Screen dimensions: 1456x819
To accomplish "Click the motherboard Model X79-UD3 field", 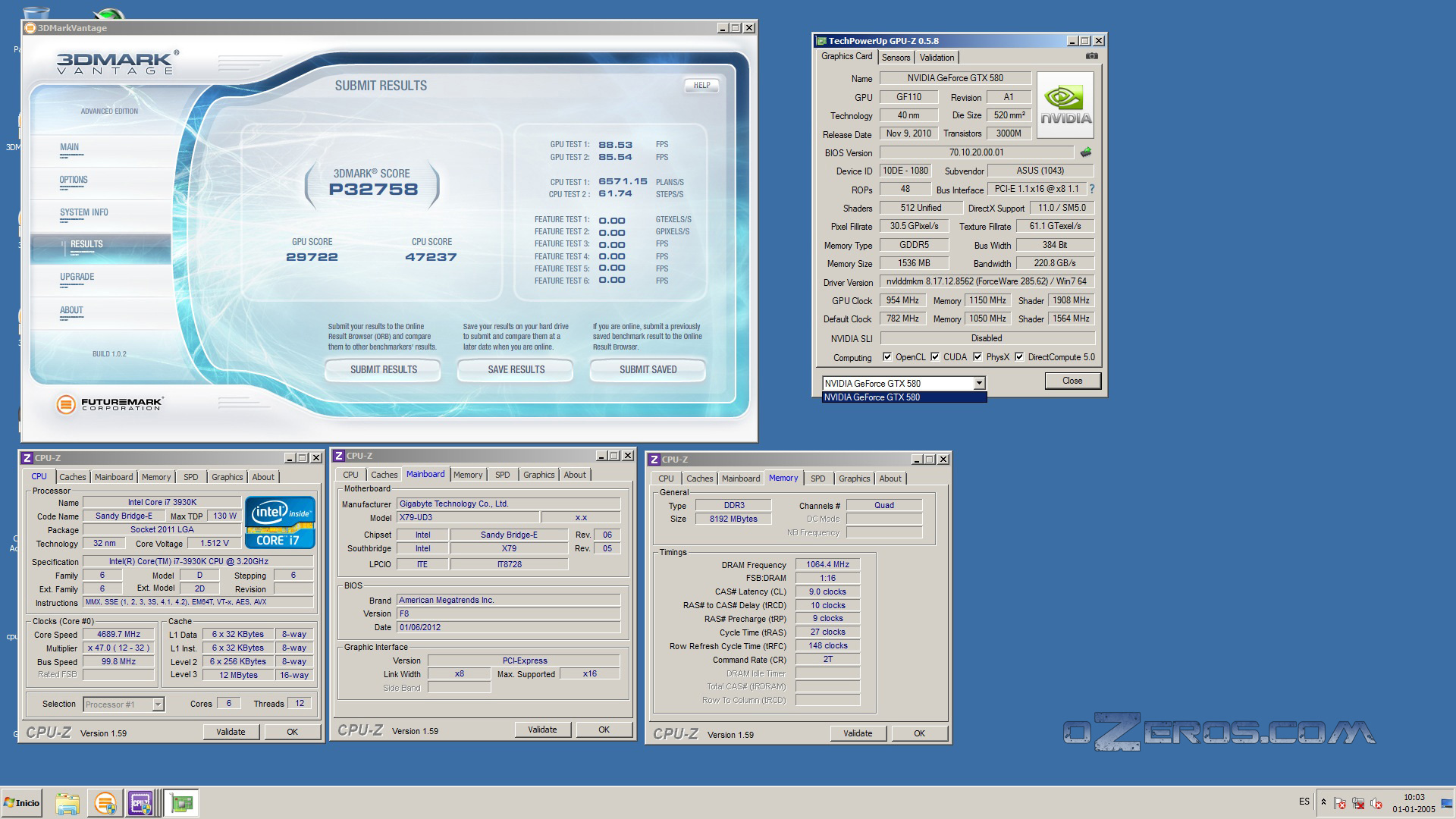I will tap(468, 517).
